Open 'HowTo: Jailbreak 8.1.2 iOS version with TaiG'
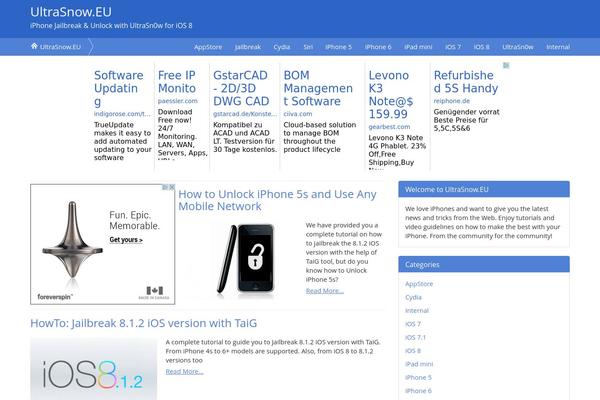600x400 pixels. (x=143, y=323)
